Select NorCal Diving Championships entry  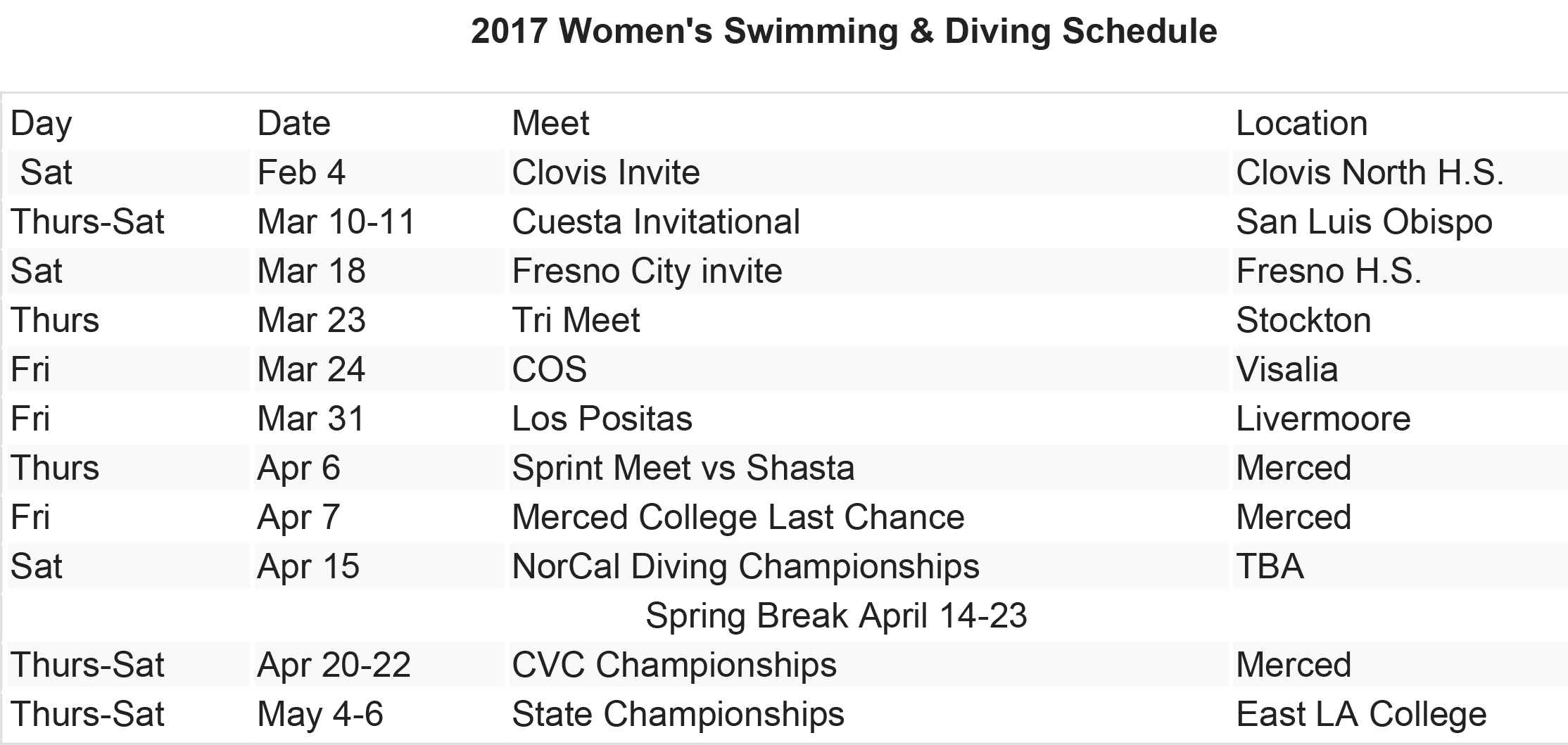tap(746, 566)
